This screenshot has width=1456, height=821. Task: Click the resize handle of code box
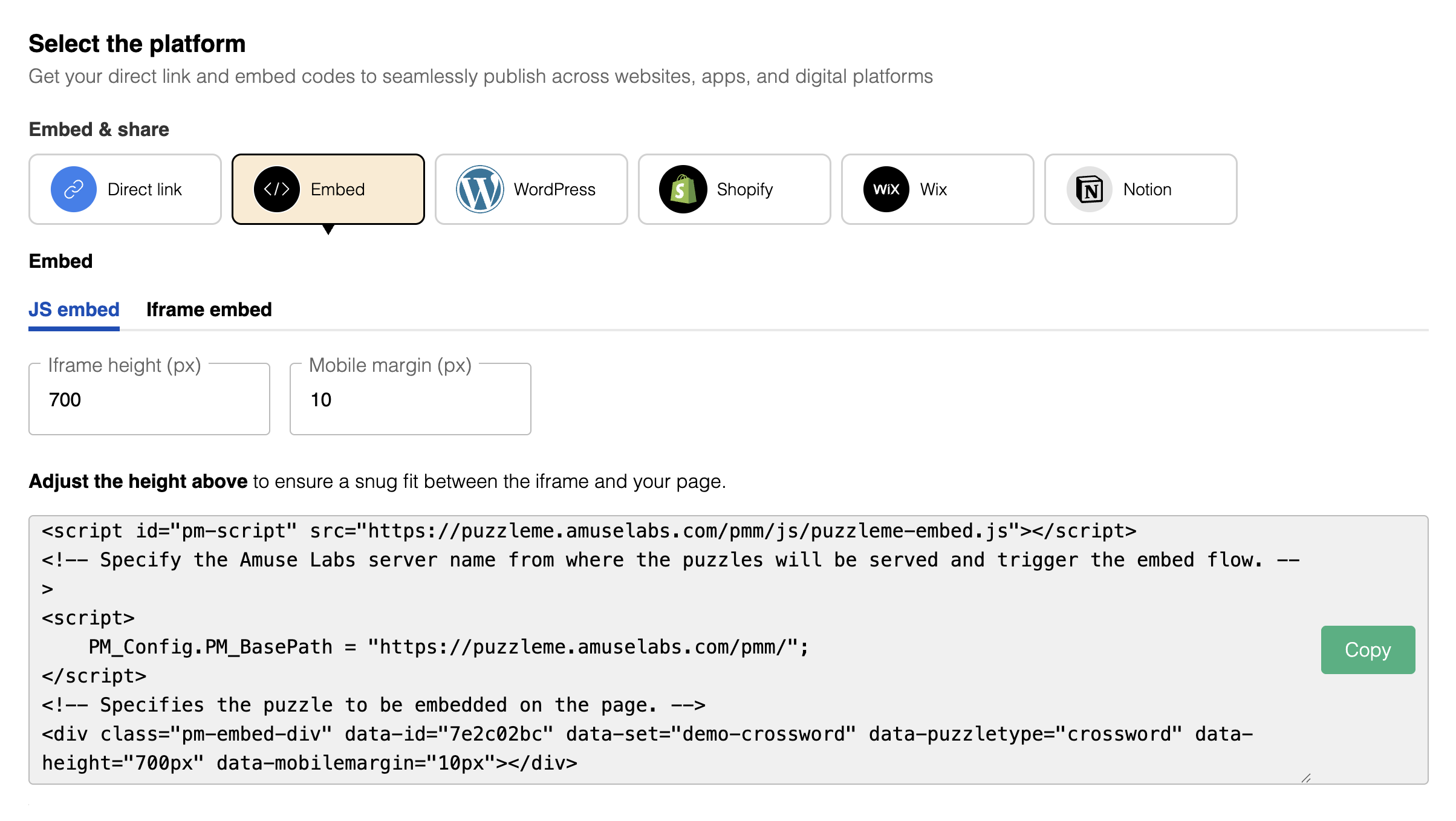1306,778
